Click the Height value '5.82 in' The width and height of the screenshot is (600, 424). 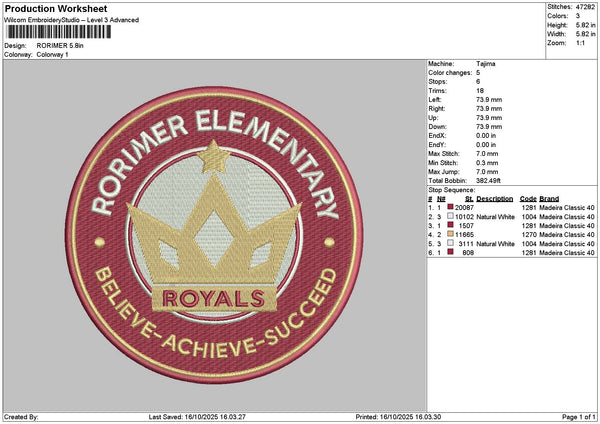(x=585, y=25)
